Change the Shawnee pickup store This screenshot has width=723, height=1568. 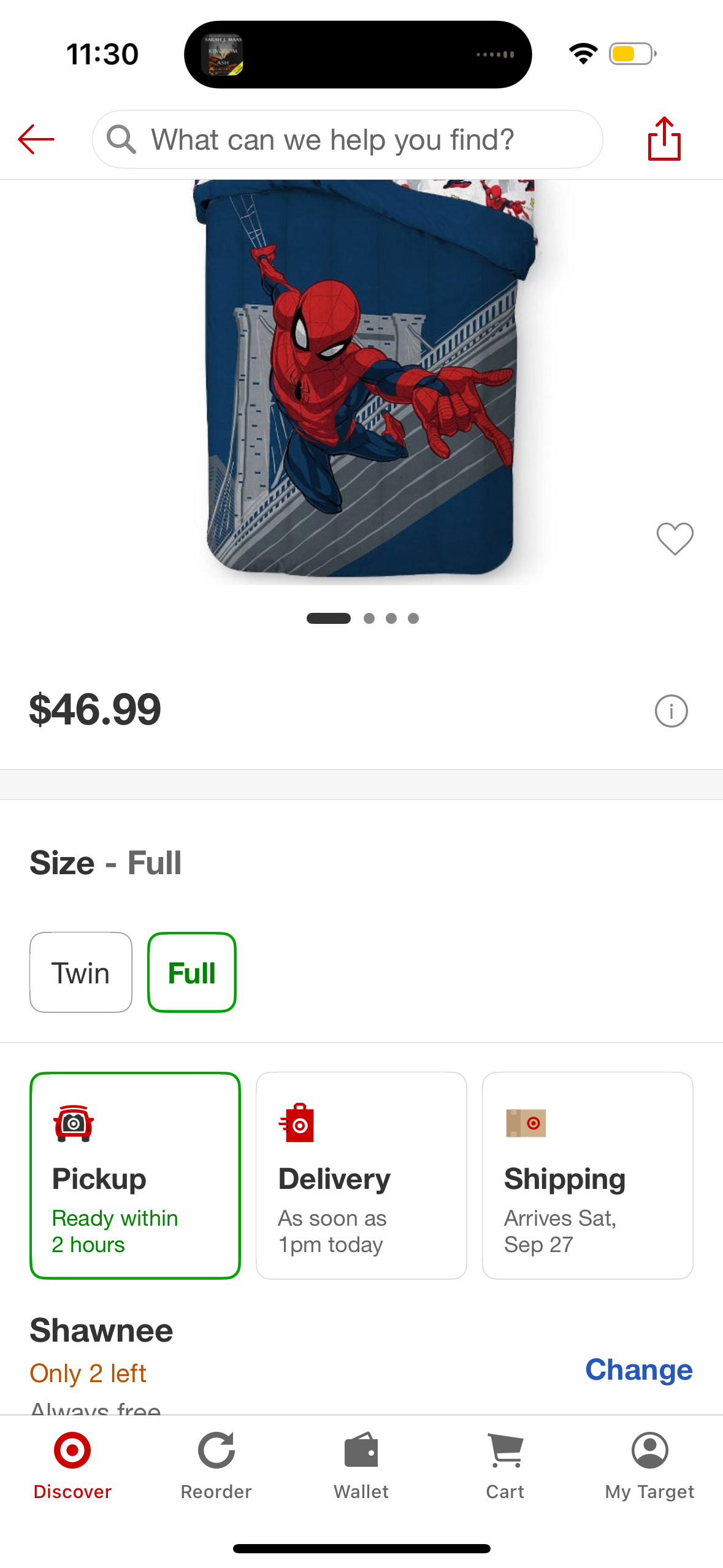point(638,1370)
